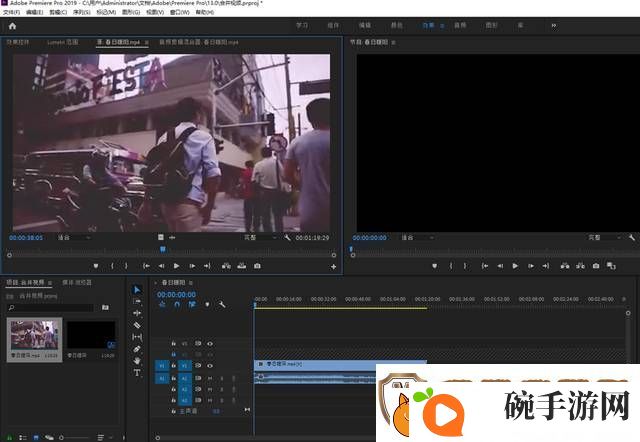Image resolution: width=640 pixels, height=442 pixels.
Task: Step forward one frame in Source monitor
Action: tap(192, 266)
